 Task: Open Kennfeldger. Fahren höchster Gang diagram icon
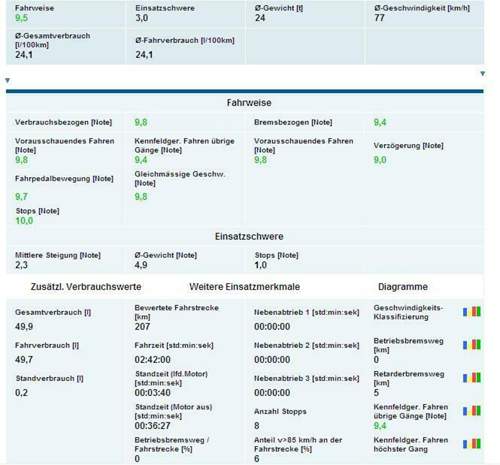coord(472,444)
